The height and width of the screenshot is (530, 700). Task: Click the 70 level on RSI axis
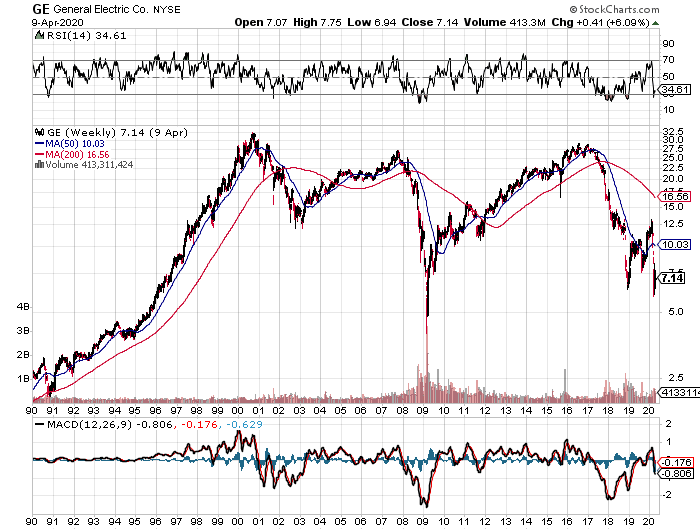pyautogui.click(x=668, y=59)
